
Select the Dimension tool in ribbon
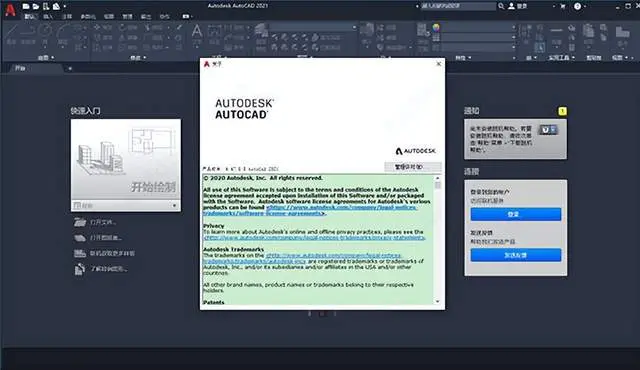pos(214,33)
